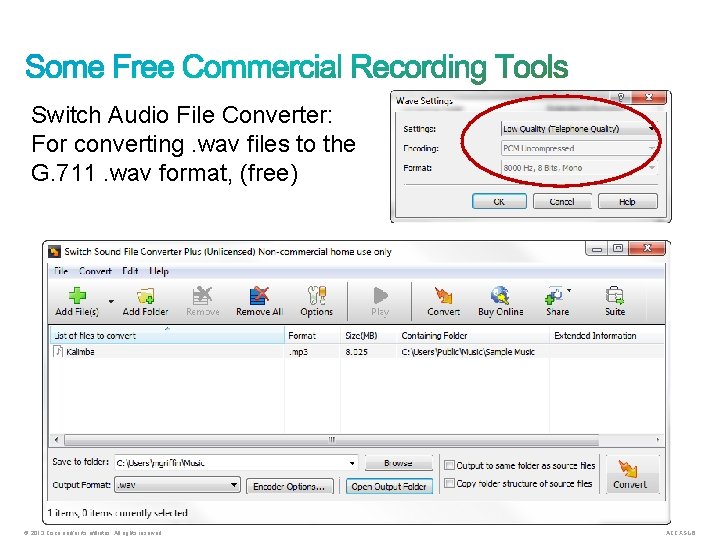Screen dimensions: 720x540
Task: Open the Edit menu
Action: click(130, 271)
